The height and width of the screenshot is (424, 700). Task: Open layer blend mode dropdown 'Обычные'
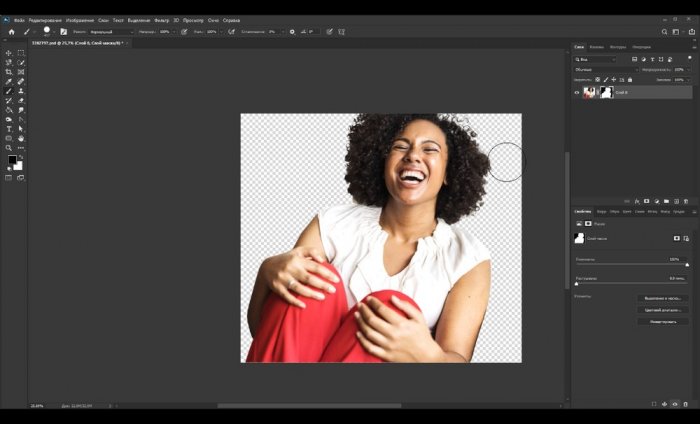coord(606,69)
